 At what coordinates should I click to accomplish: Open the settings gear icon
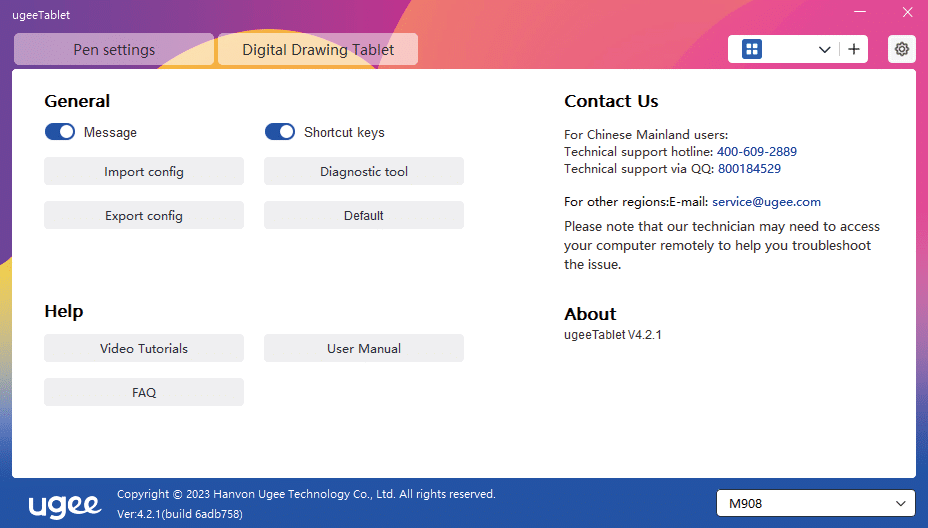901,49
